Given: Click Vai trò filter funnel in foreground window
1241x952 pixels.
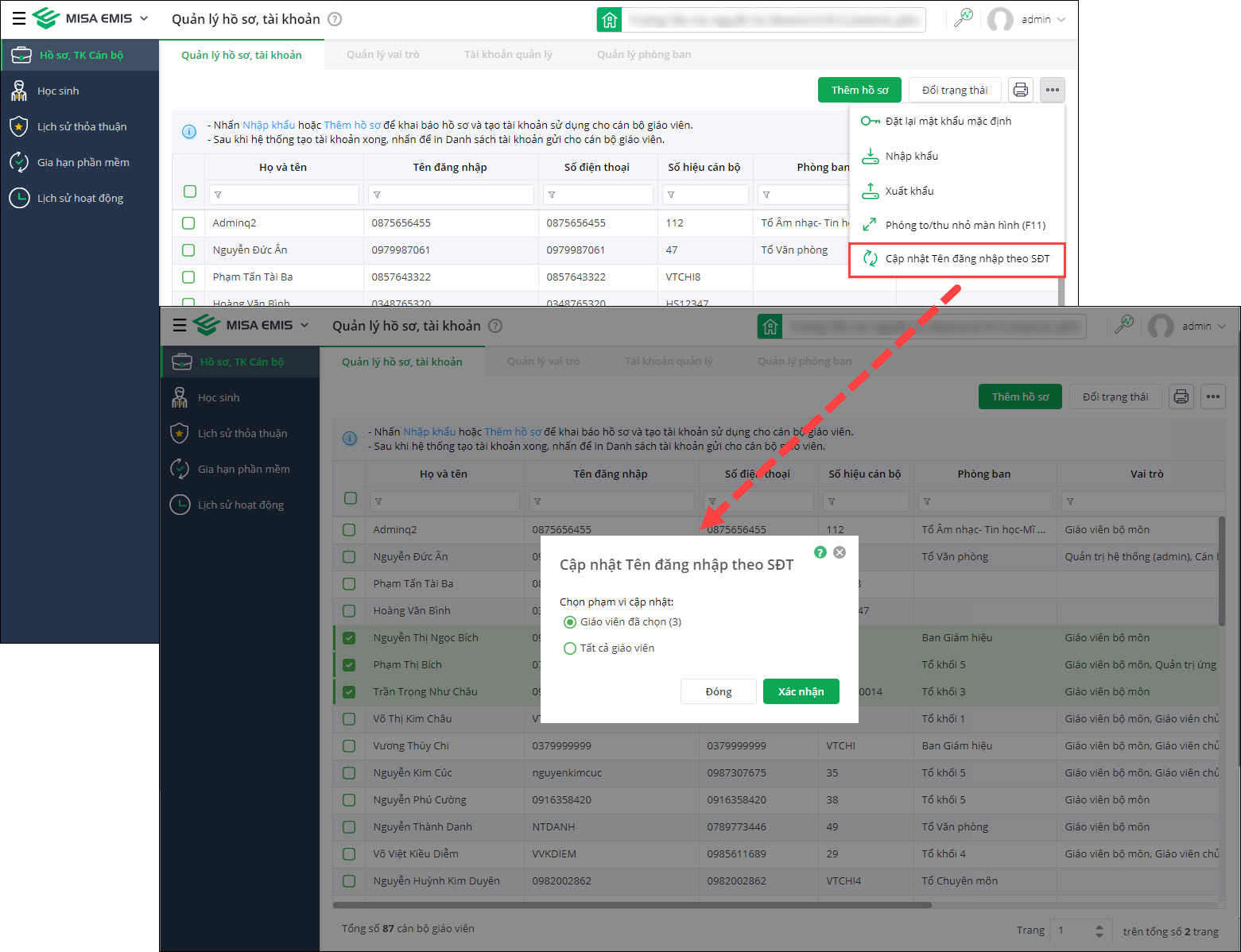Looking at the screenshot, I should [x=1070, y=501].
